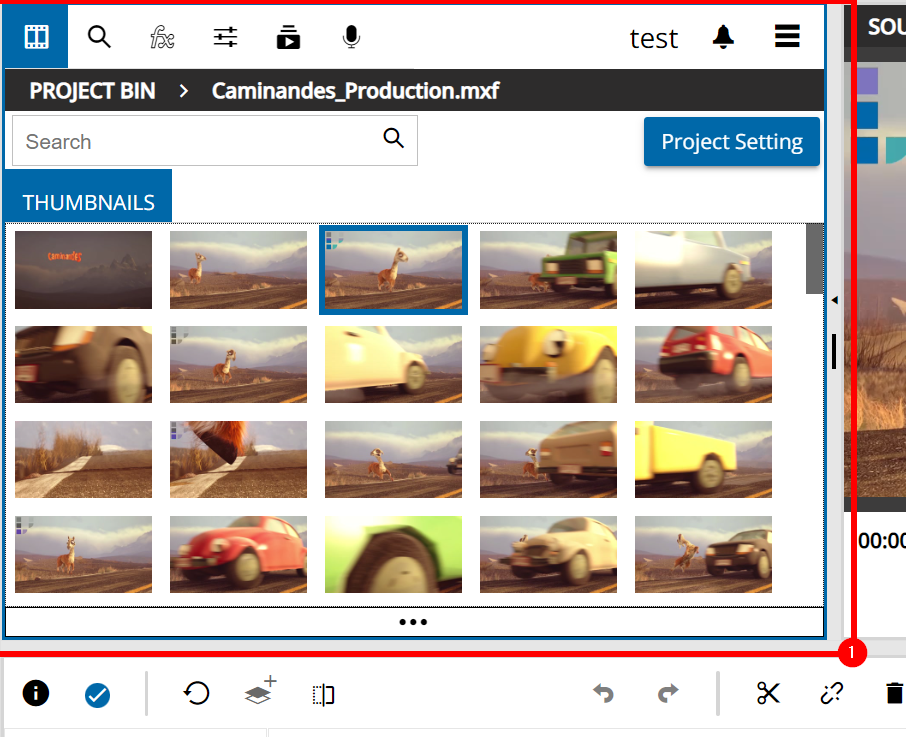The width and height of the screenshot is (906, 737).
Task: Click the Project Setting button
Action: [731, 142]
